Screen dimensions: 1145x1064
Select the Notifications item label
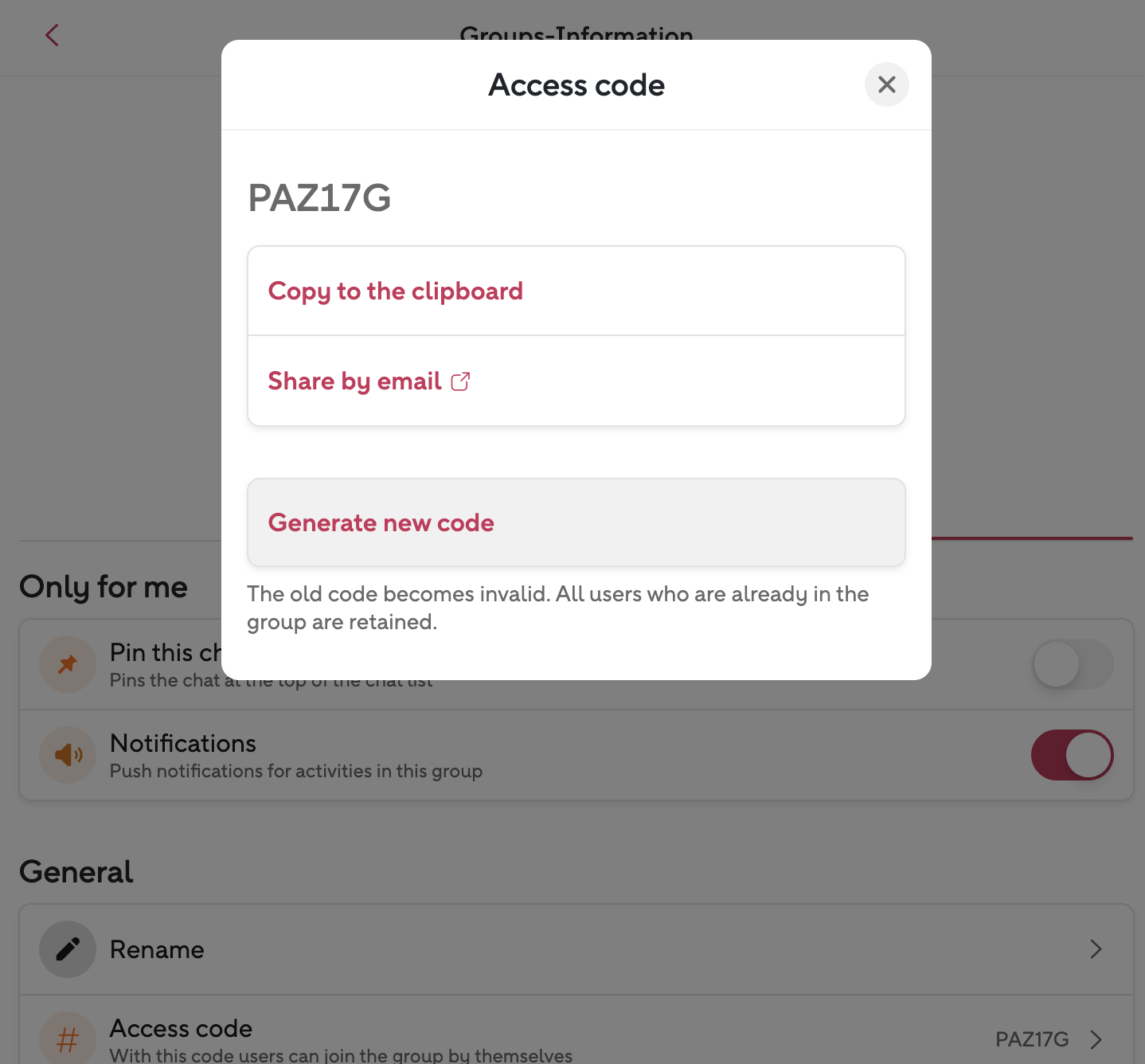pos(183,743)
